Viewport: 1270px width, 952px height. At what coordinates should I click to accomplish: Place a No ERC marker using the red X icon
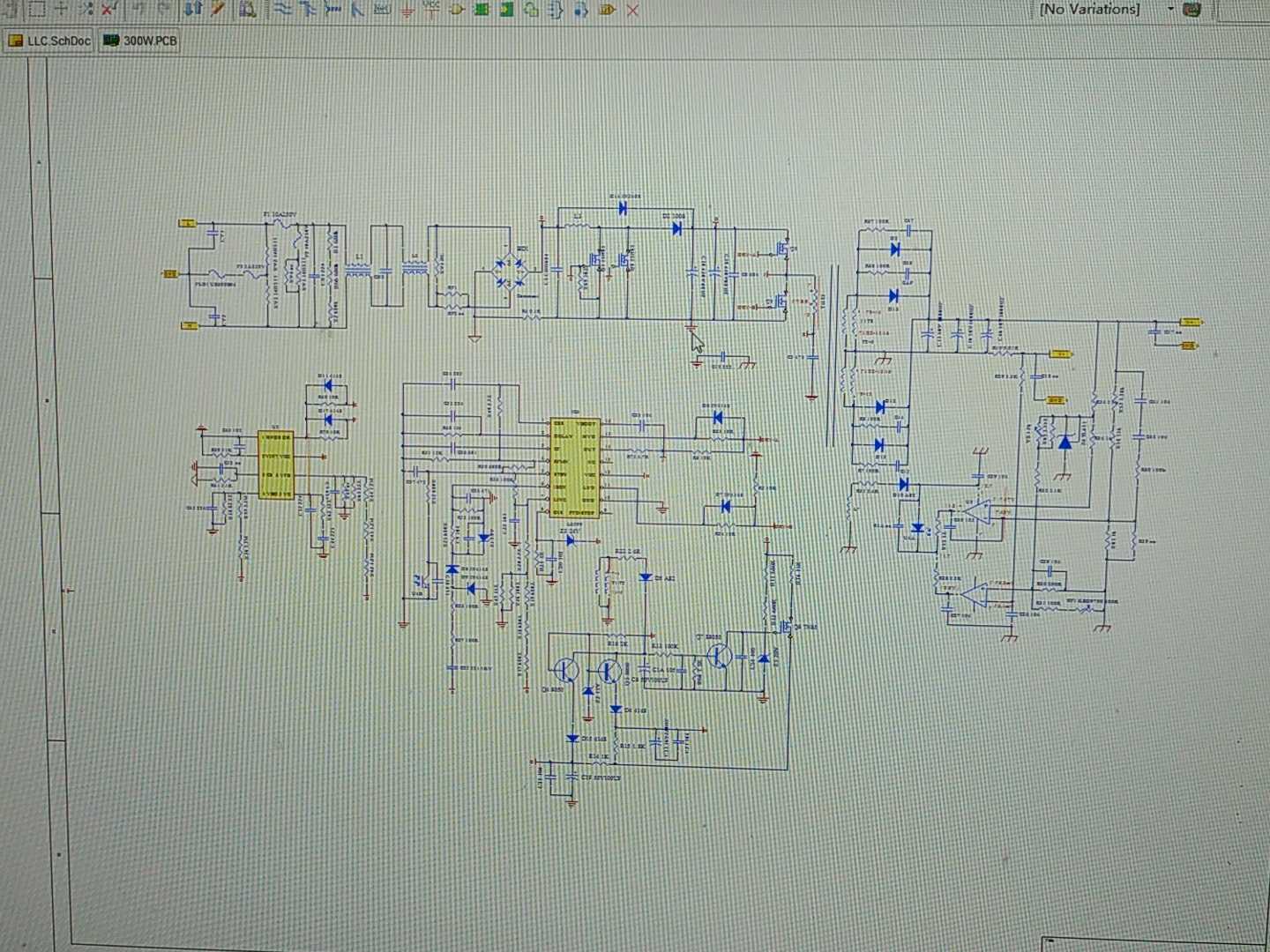[631, 10]
